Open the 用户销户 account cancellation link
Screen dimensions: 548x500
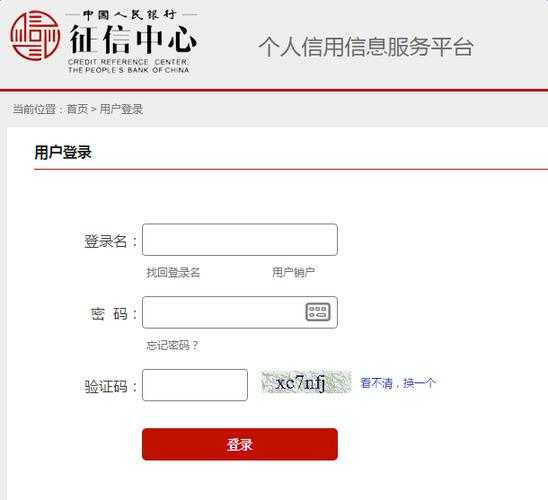pyautogui.click(x=294, y=272)
